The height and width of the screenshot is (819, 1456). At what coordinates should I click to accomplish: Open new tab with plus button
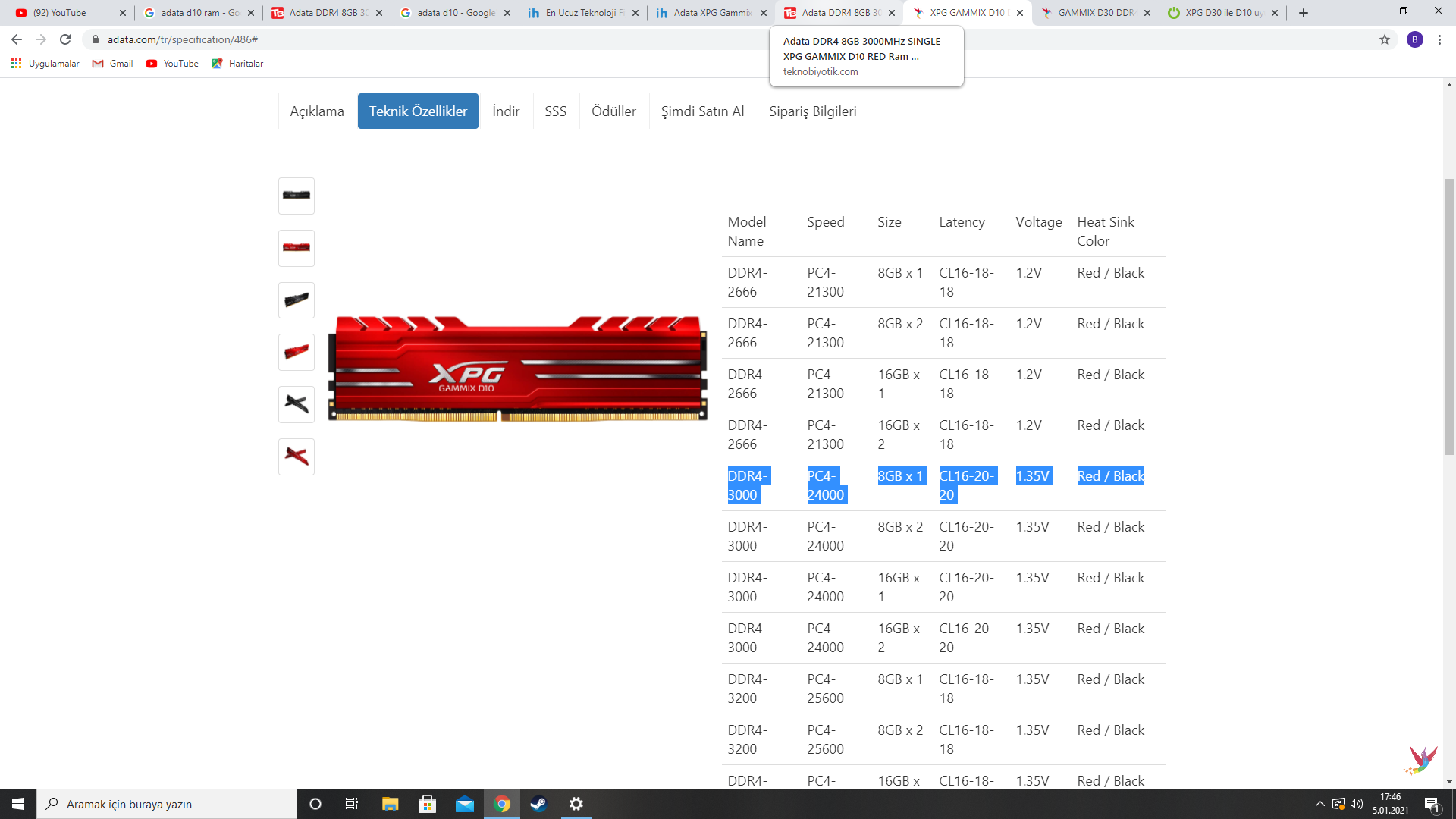point(1304,13)
